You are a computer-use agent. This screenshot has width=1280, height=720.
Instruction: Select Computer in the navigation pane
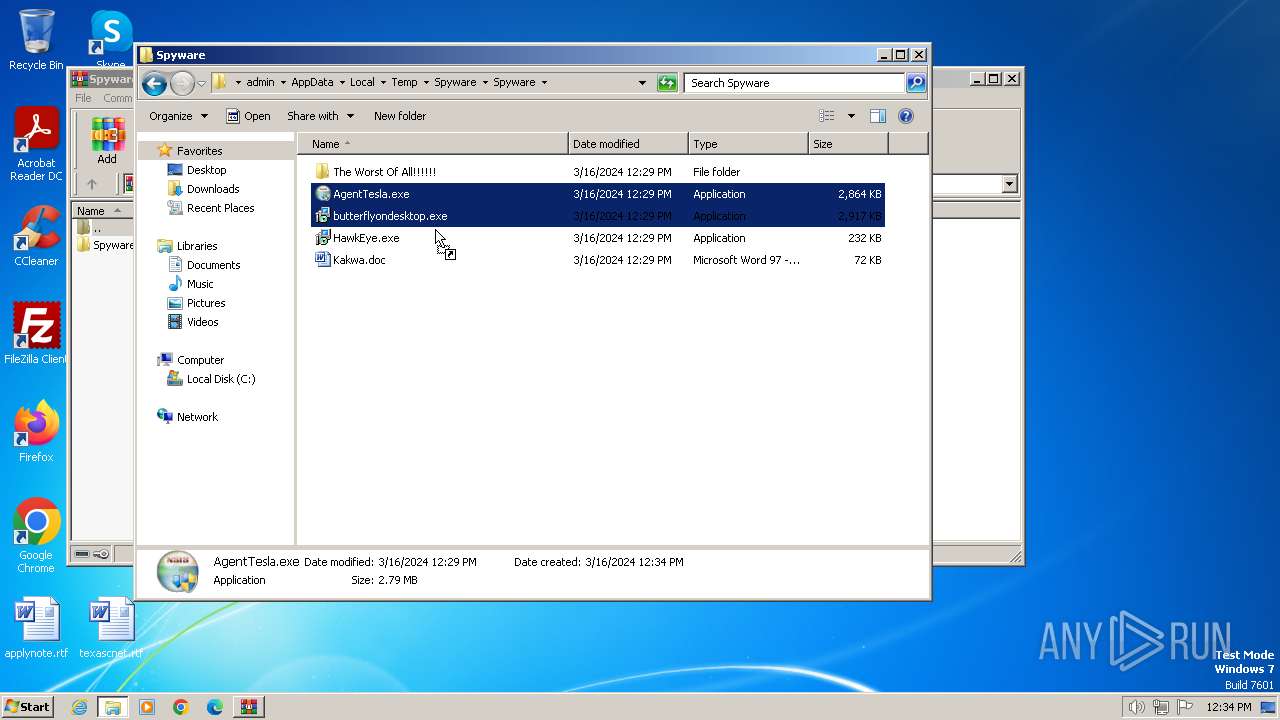click(191, 360)
